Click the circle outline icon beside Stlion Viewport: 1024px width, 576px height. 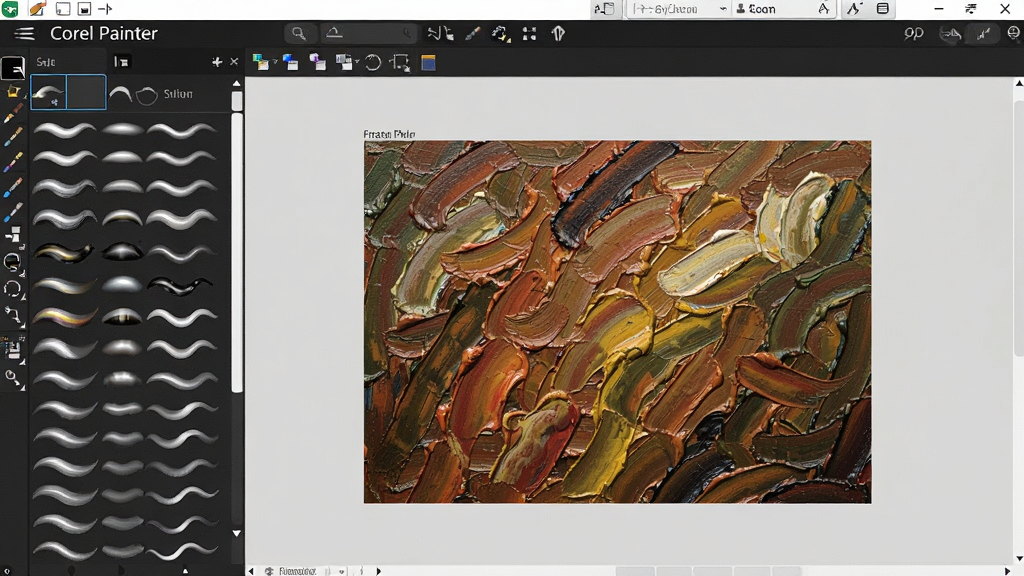click(147, 95)
